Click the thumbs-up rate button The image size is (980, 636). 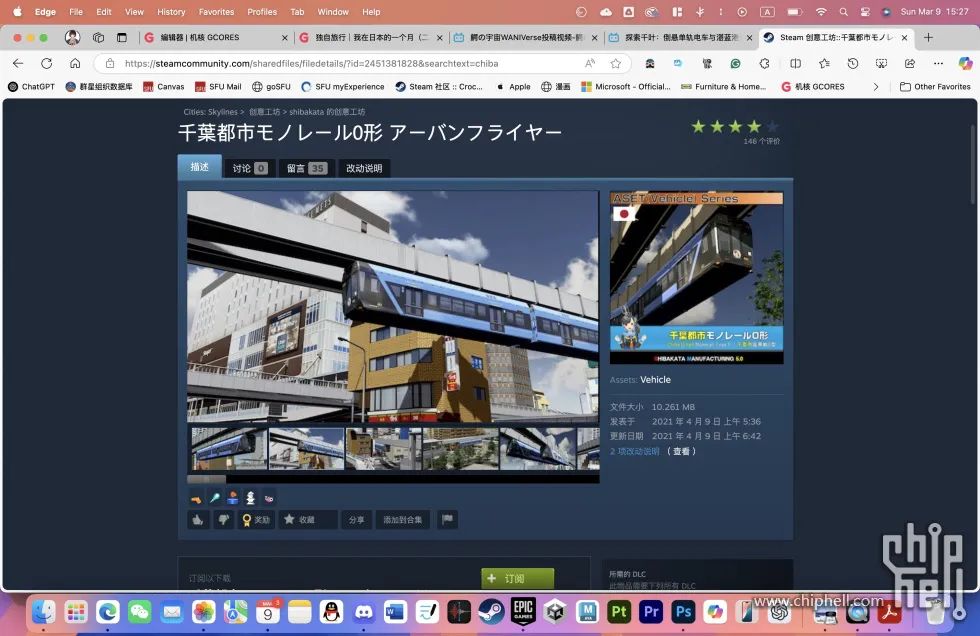[x=198, y=520]
